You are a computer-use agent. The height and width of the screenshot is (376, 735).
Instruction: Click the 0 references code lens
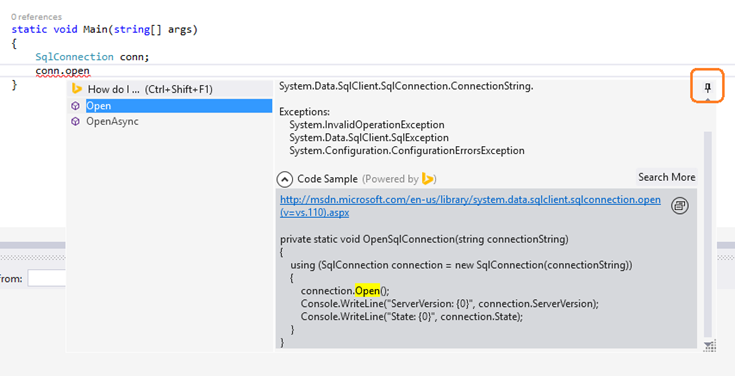(37, 17)
